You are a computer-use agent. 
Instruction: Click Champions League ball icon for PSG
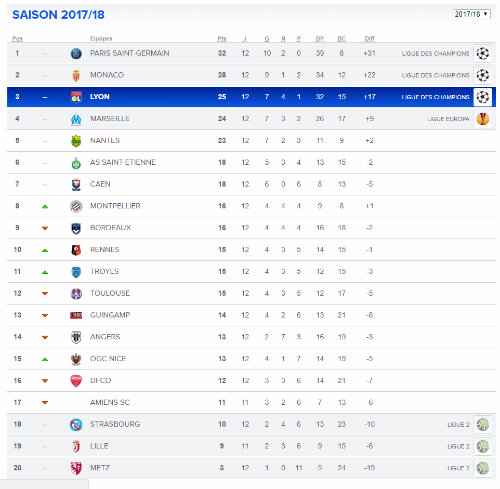click(x=483, y=53)
